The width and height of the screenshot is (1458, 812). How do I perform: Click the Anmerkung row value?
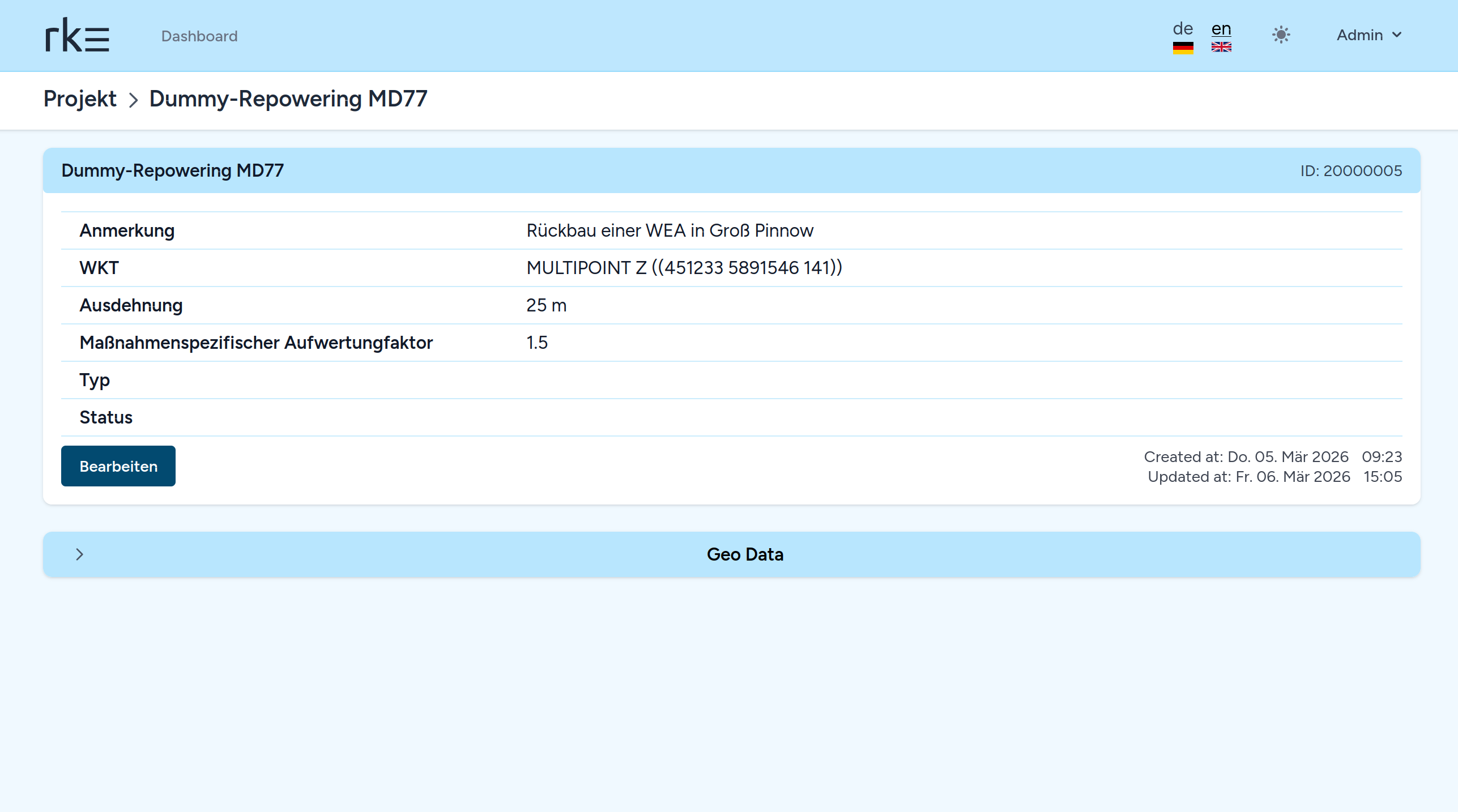point(670,230)
